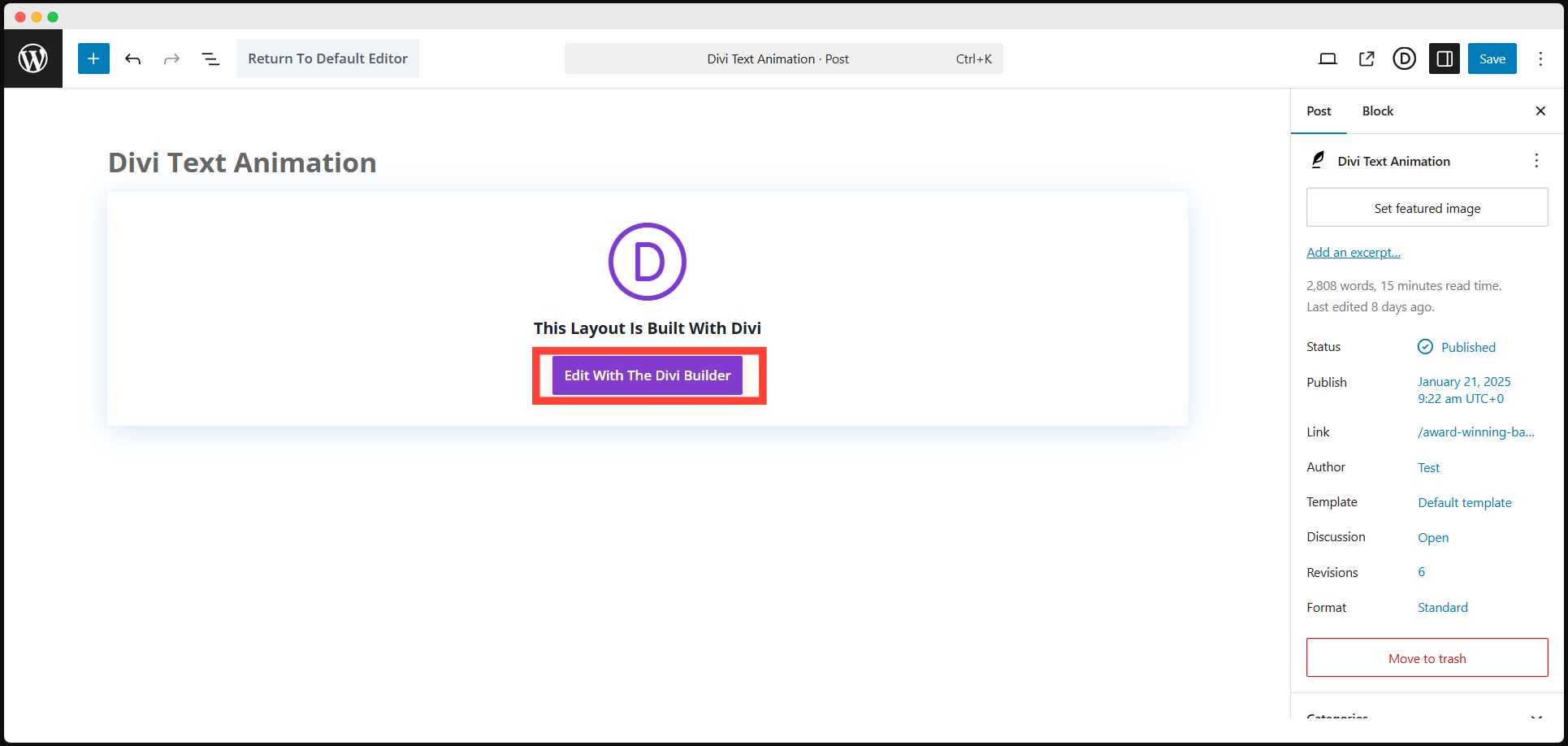Screen dimensions: 1568x746
Task: Open post actions three-dot menu
Action: click(x=1536, y=161)
